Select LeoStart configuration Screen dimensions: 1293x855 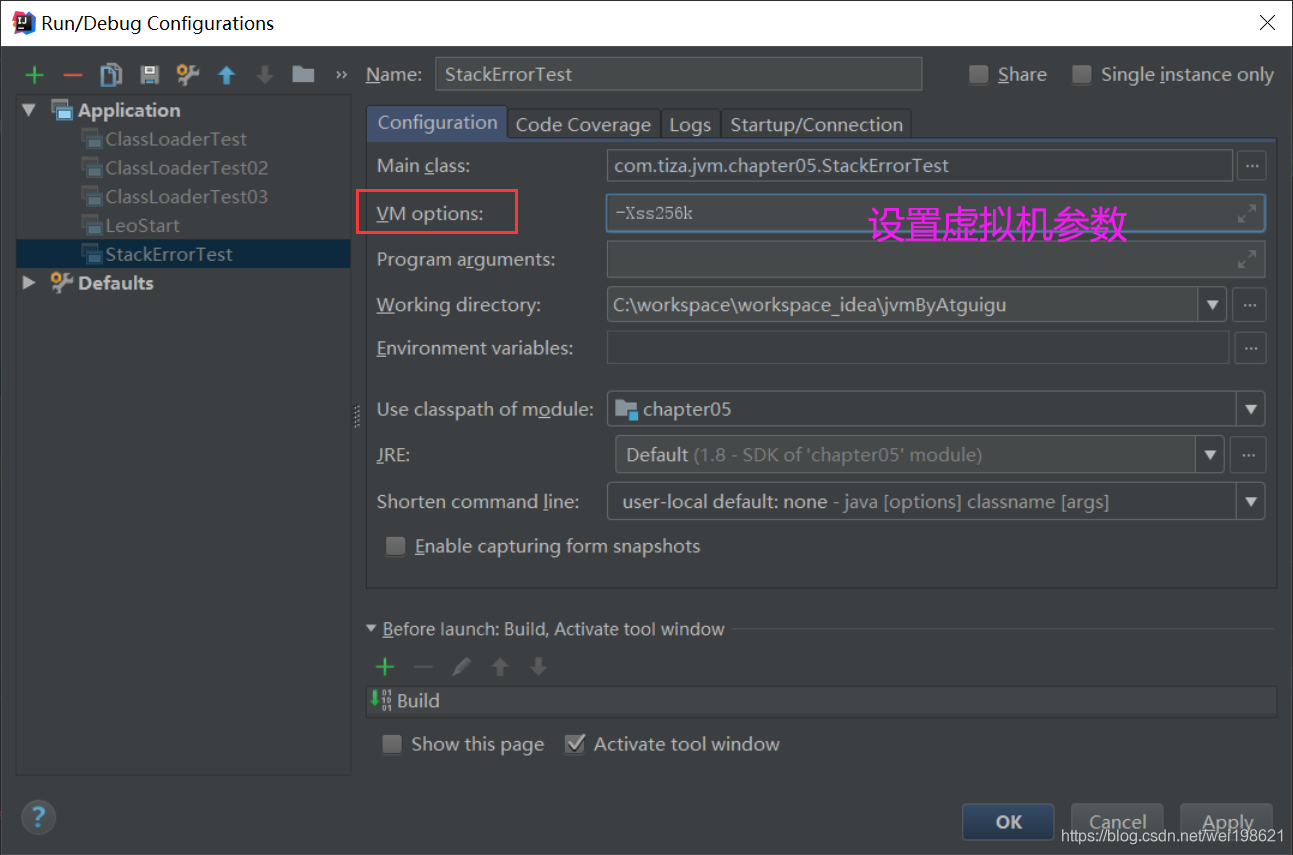pyautogui.click(x=143, y=226)
